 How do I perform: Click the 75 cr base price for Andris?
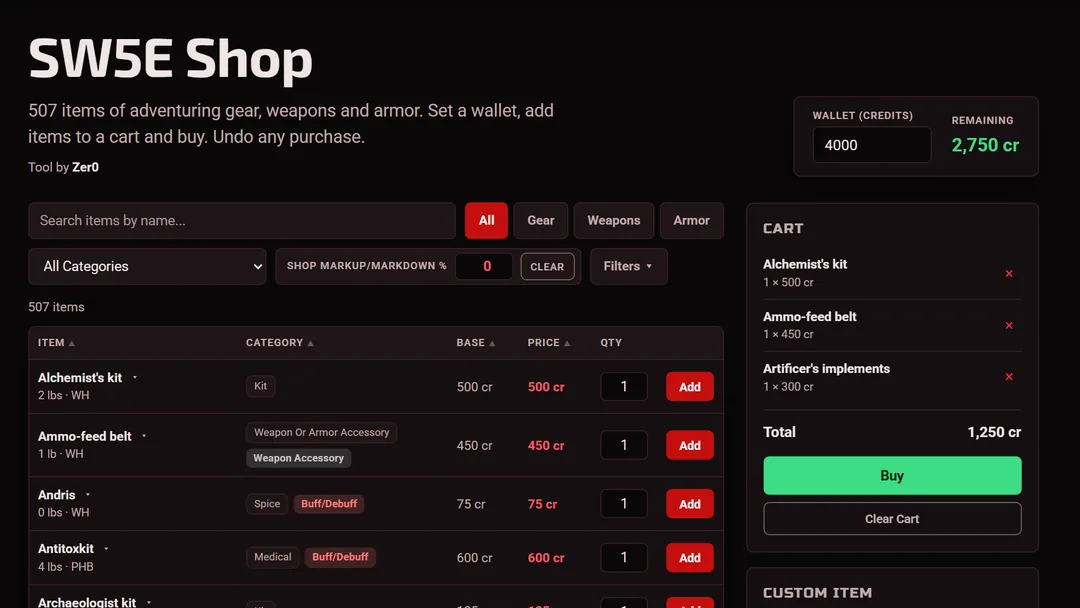click(470, 504)
